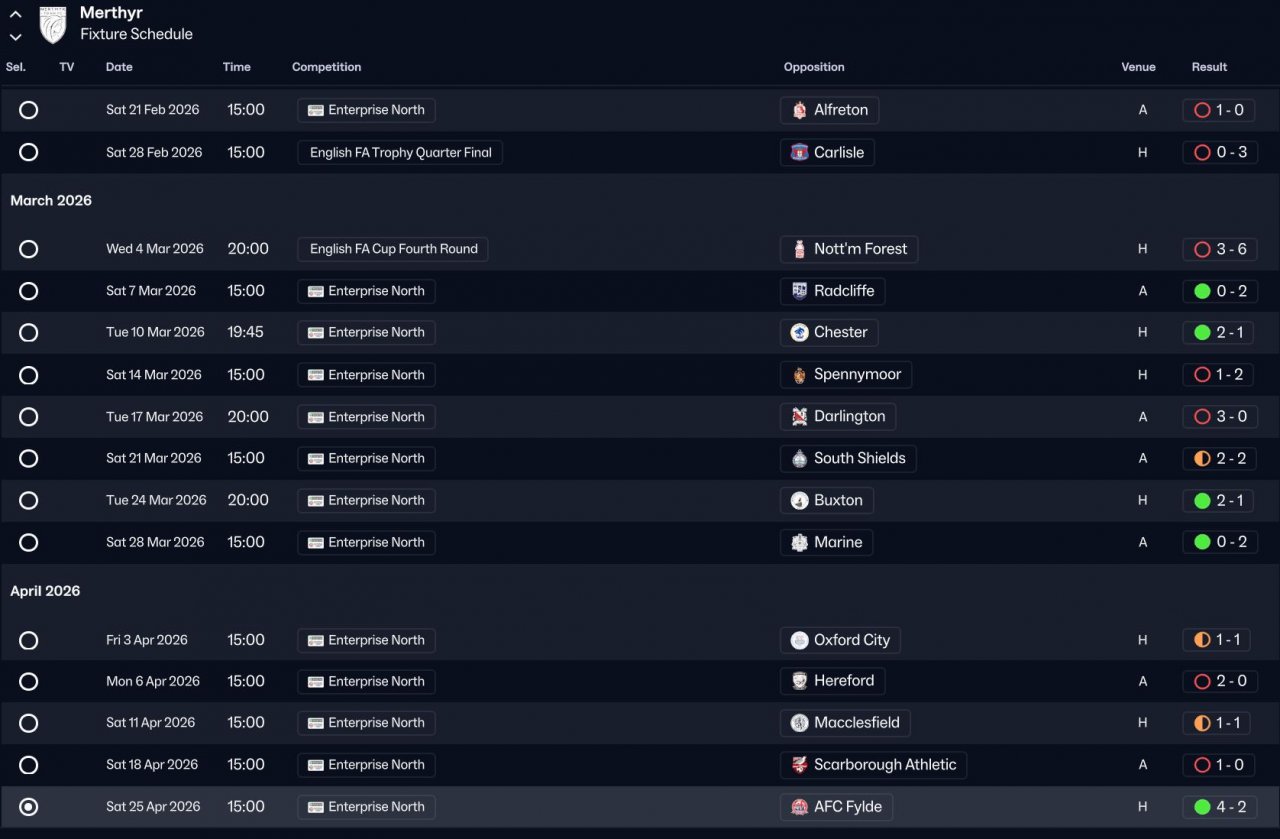
Task: Open the 3 - 0 result against Darlington
Action: 1220,416
